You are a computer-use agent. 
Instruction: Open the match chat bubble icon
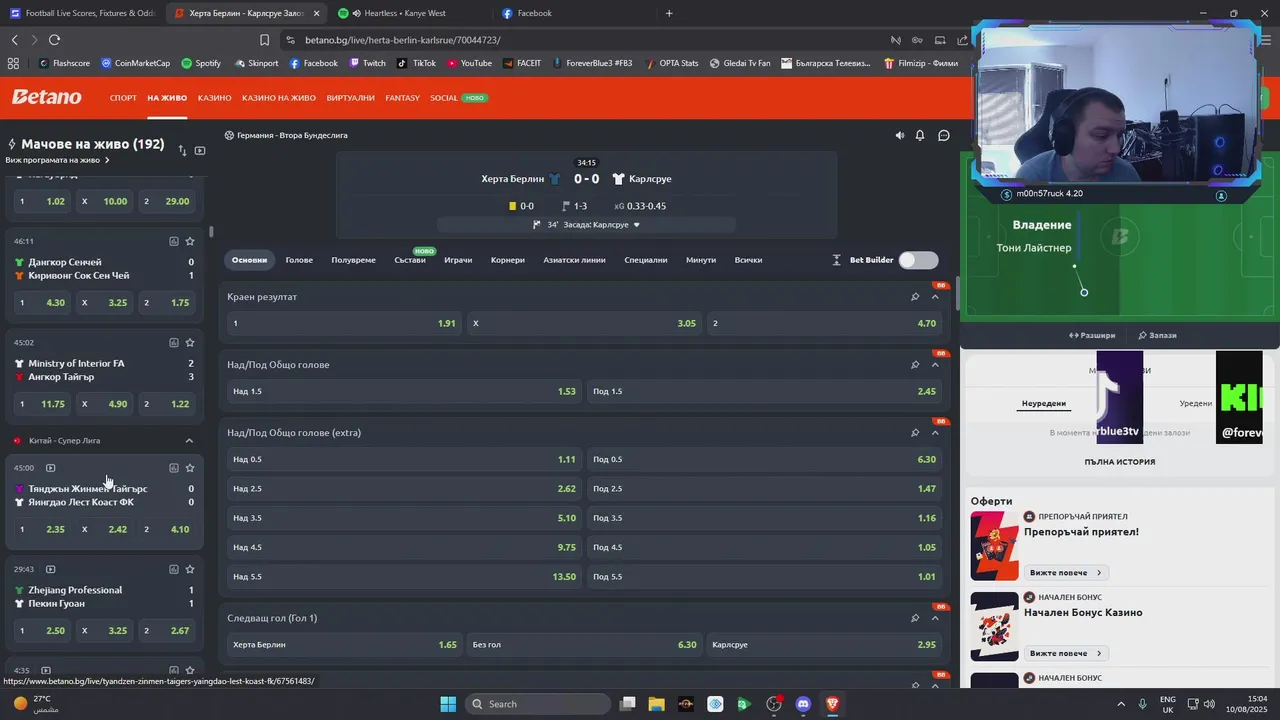943,135
